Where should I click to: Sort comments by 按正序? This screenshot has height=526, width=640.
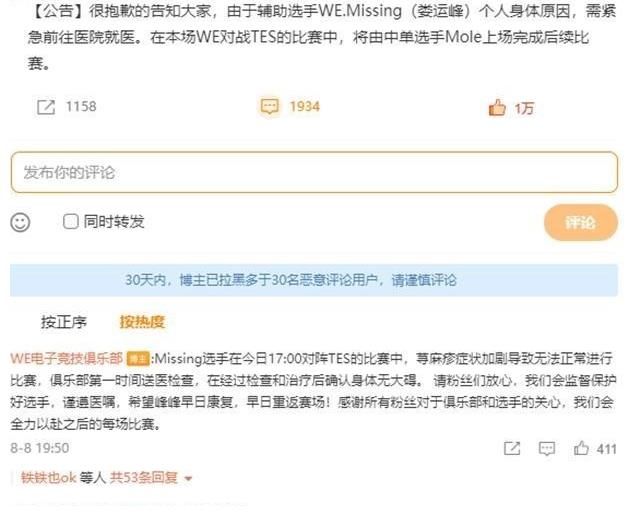[64, 322]
